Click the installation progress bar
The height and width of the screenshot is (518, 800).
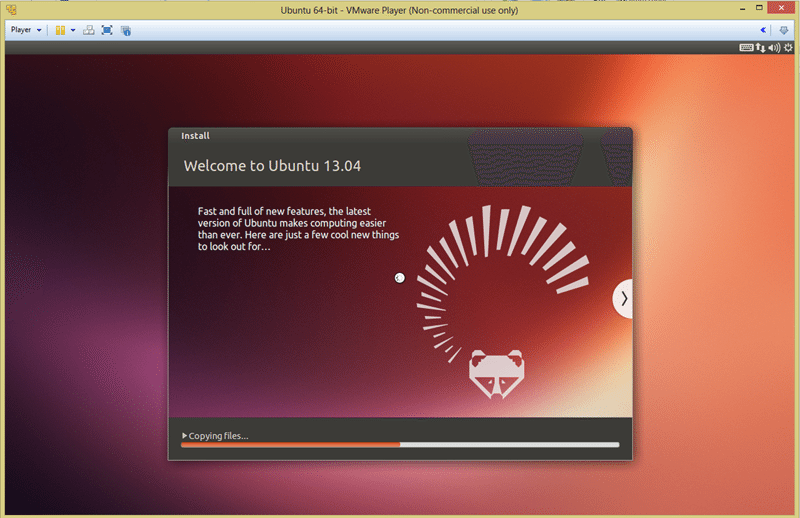pos(400,445)
